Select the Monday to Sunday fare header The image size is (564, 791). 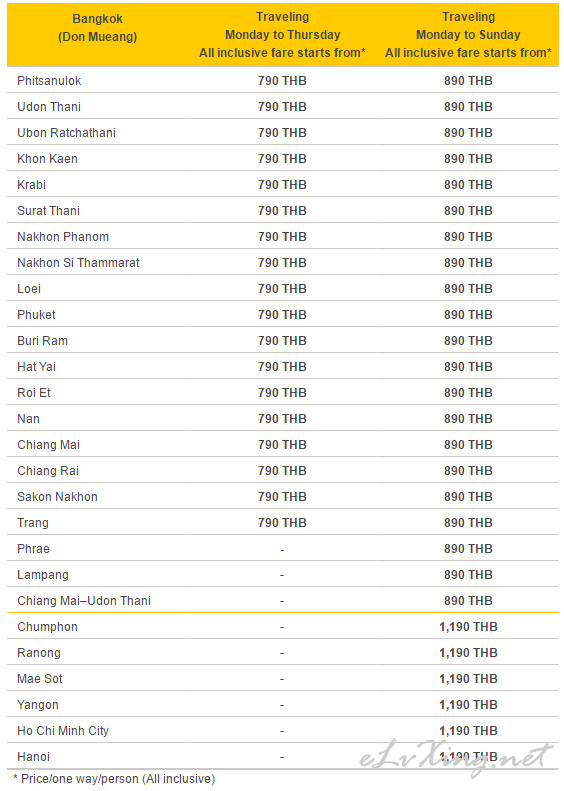pyautogui.click(x=469, y=35)
